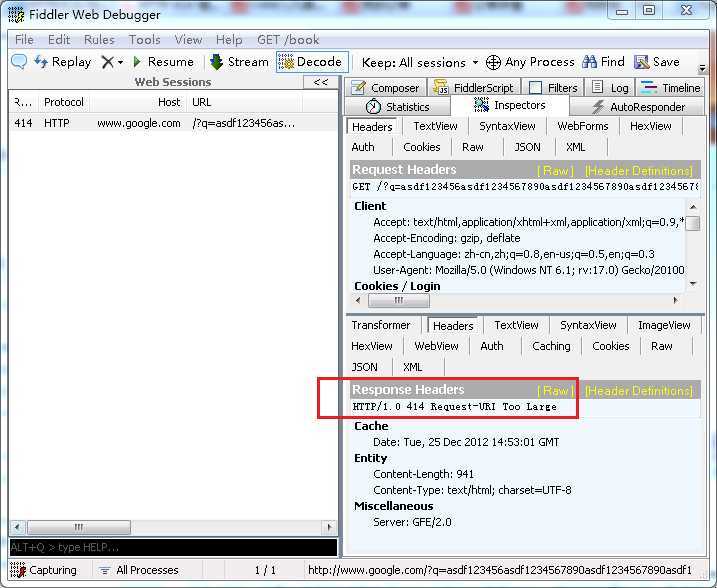
Task: Focus the QuickExec command box
Action: [173, 547]
